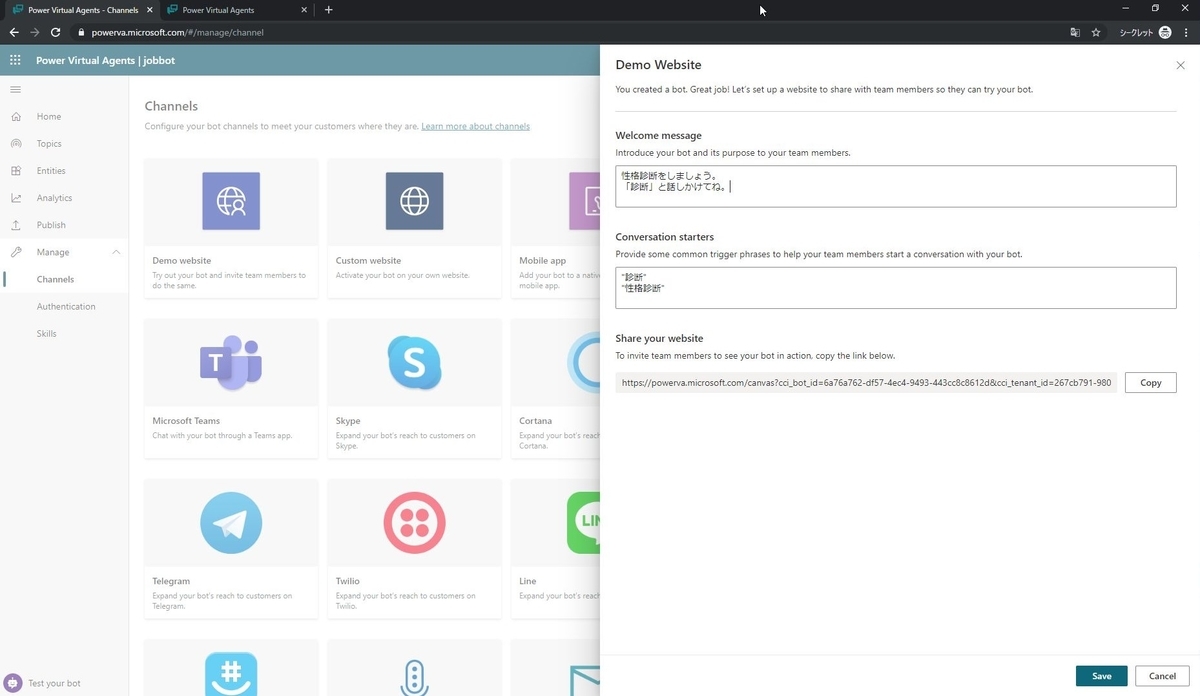
Task: Copy the demo website link
Action: [1150, 382]
